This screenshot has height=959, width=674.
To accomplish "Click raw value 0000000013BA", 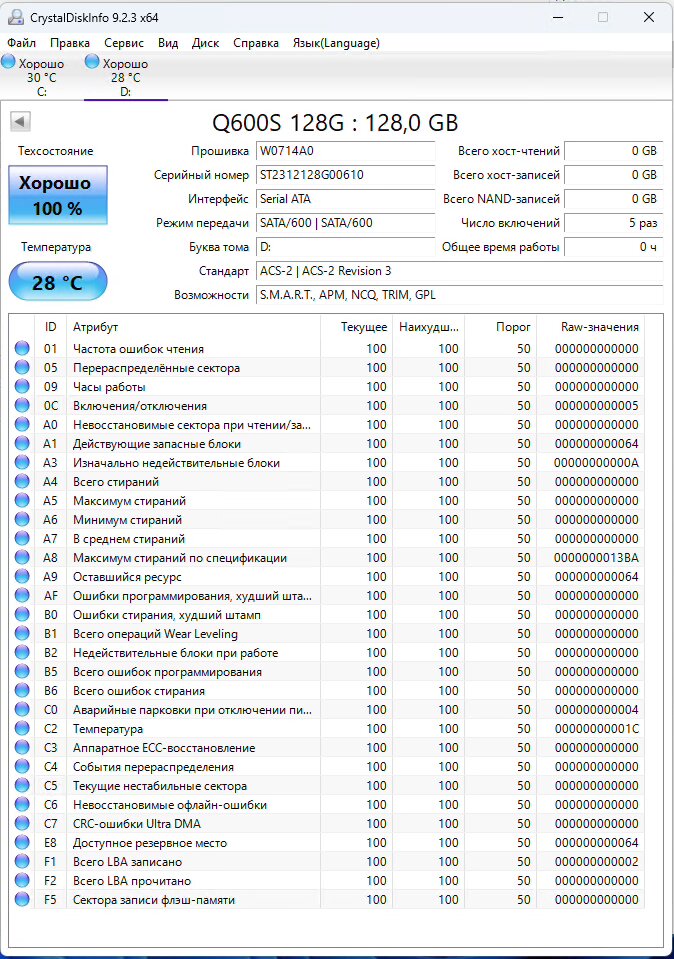I will (596, 558).
